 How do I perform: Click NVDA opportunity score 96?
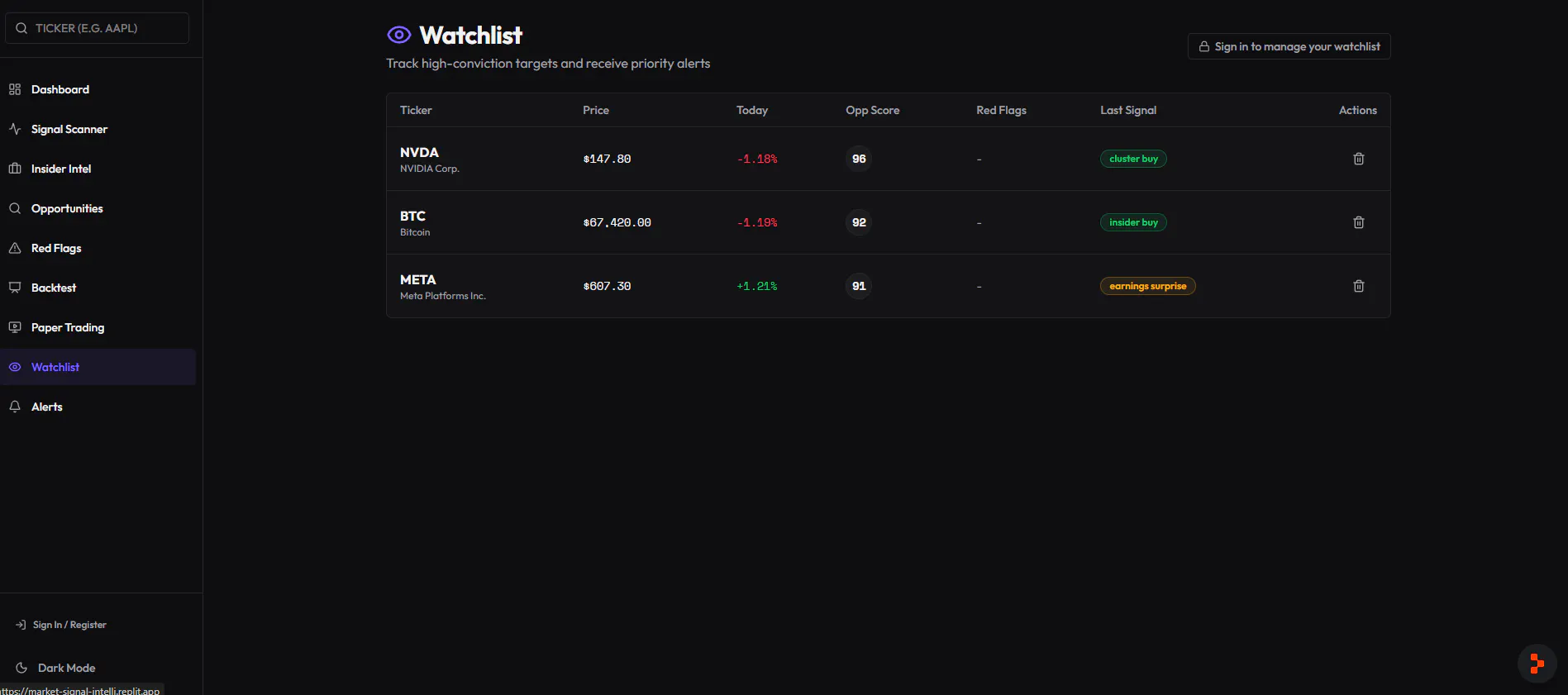pyautogui.click(x=859, y=159)
